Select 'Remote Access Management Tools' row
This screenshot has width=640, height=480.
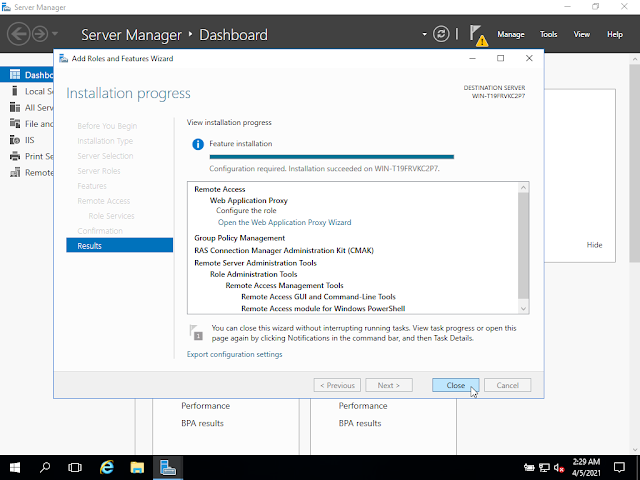284,285
